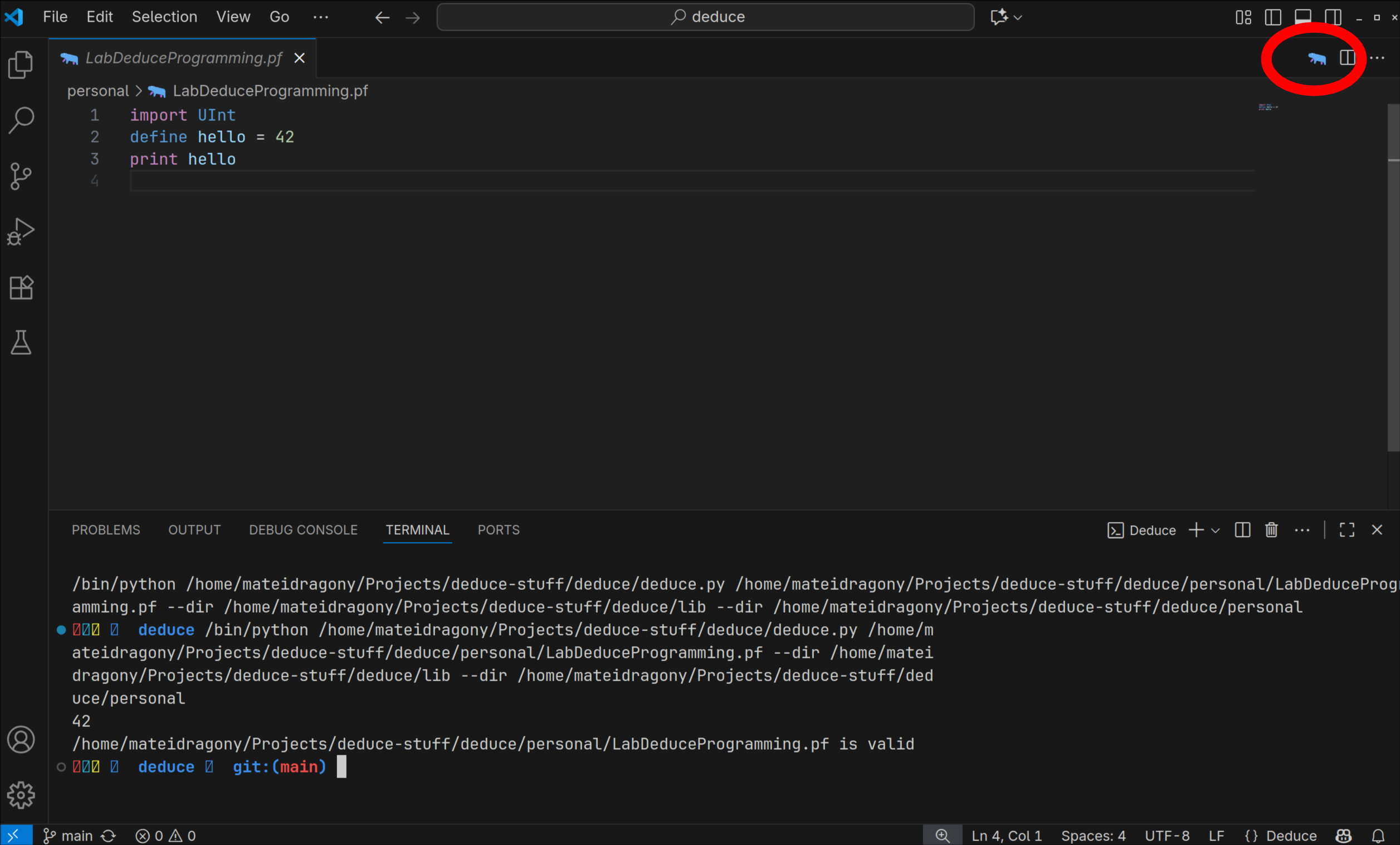Toggle secondary side bar visibility
The width and height of the screenshot is (1400, 845).
[x=1333, y=17]
